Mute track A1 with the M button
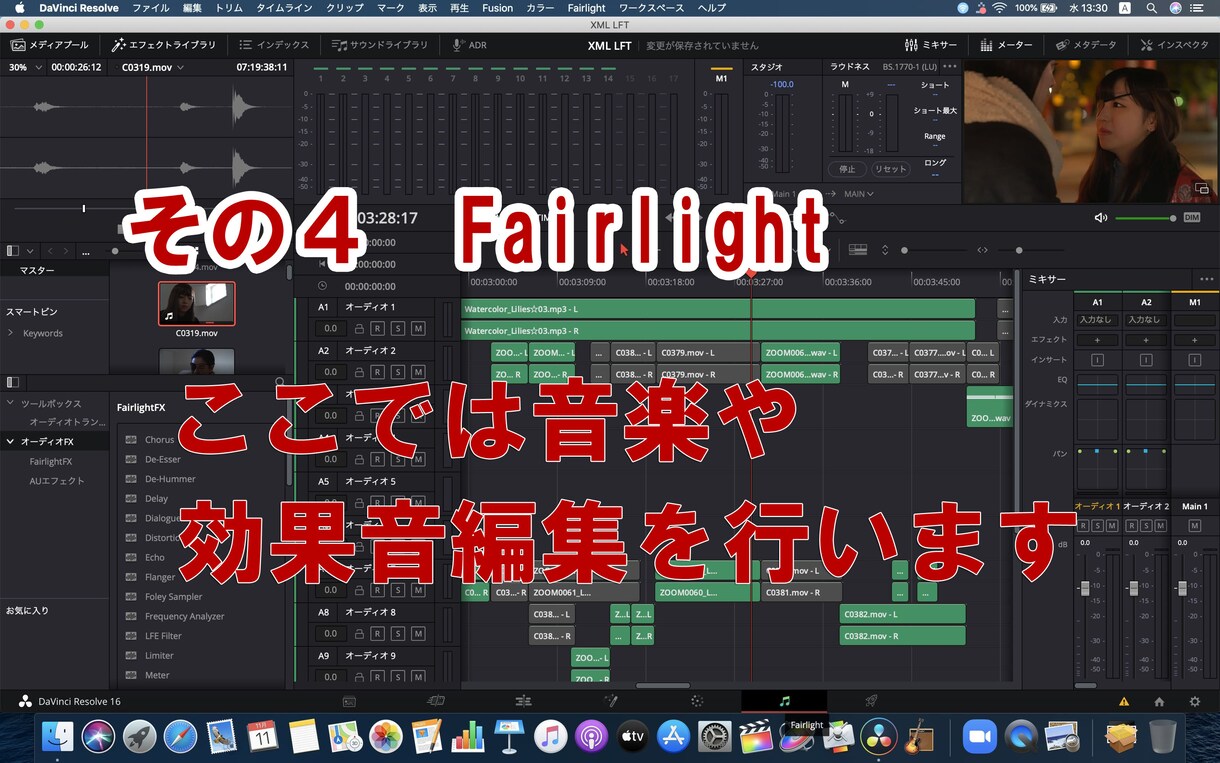 pos(418,328)
